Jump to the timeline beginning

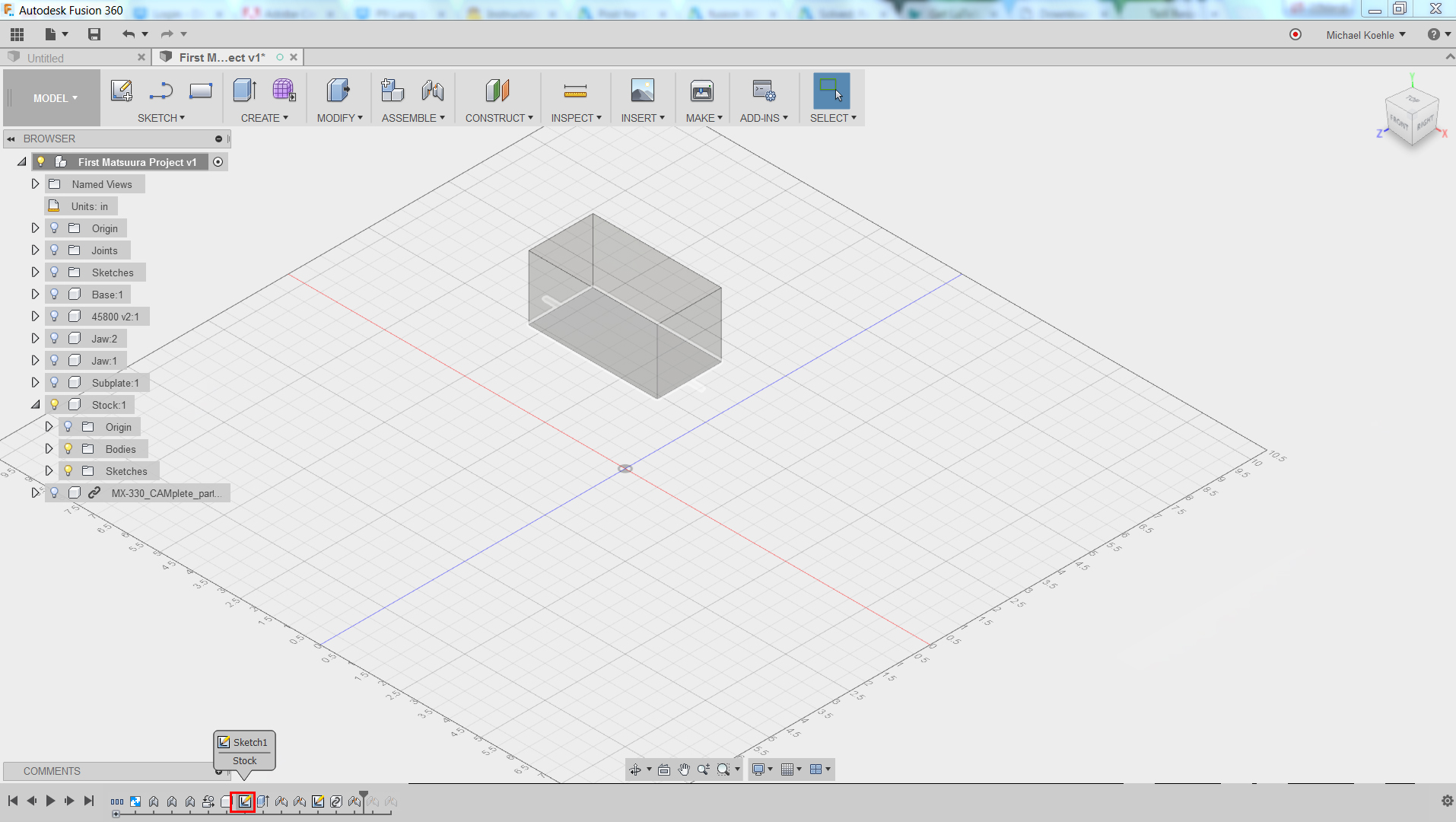pos(13,801)
